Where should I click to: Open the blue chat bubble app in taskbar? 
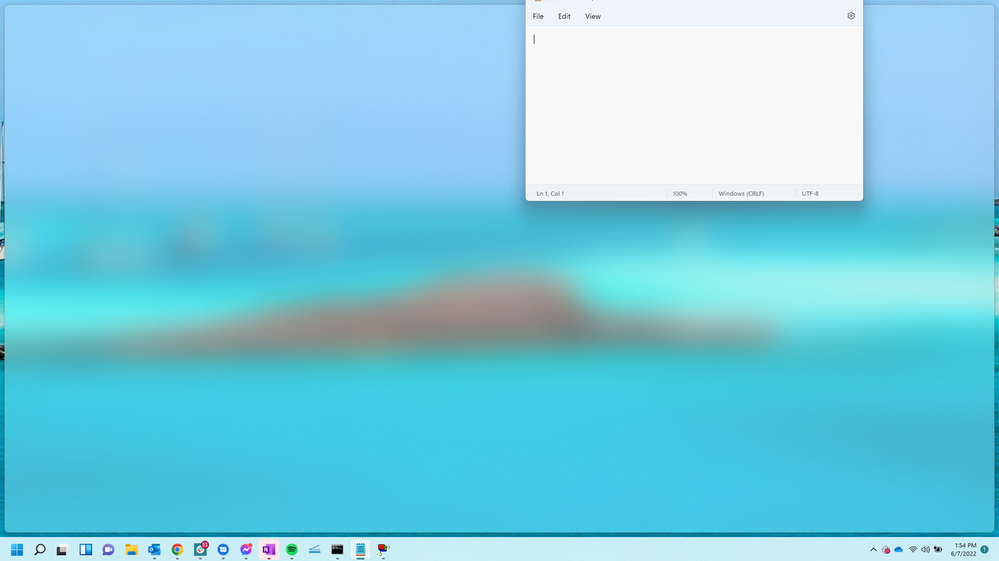tap(223, 550)
